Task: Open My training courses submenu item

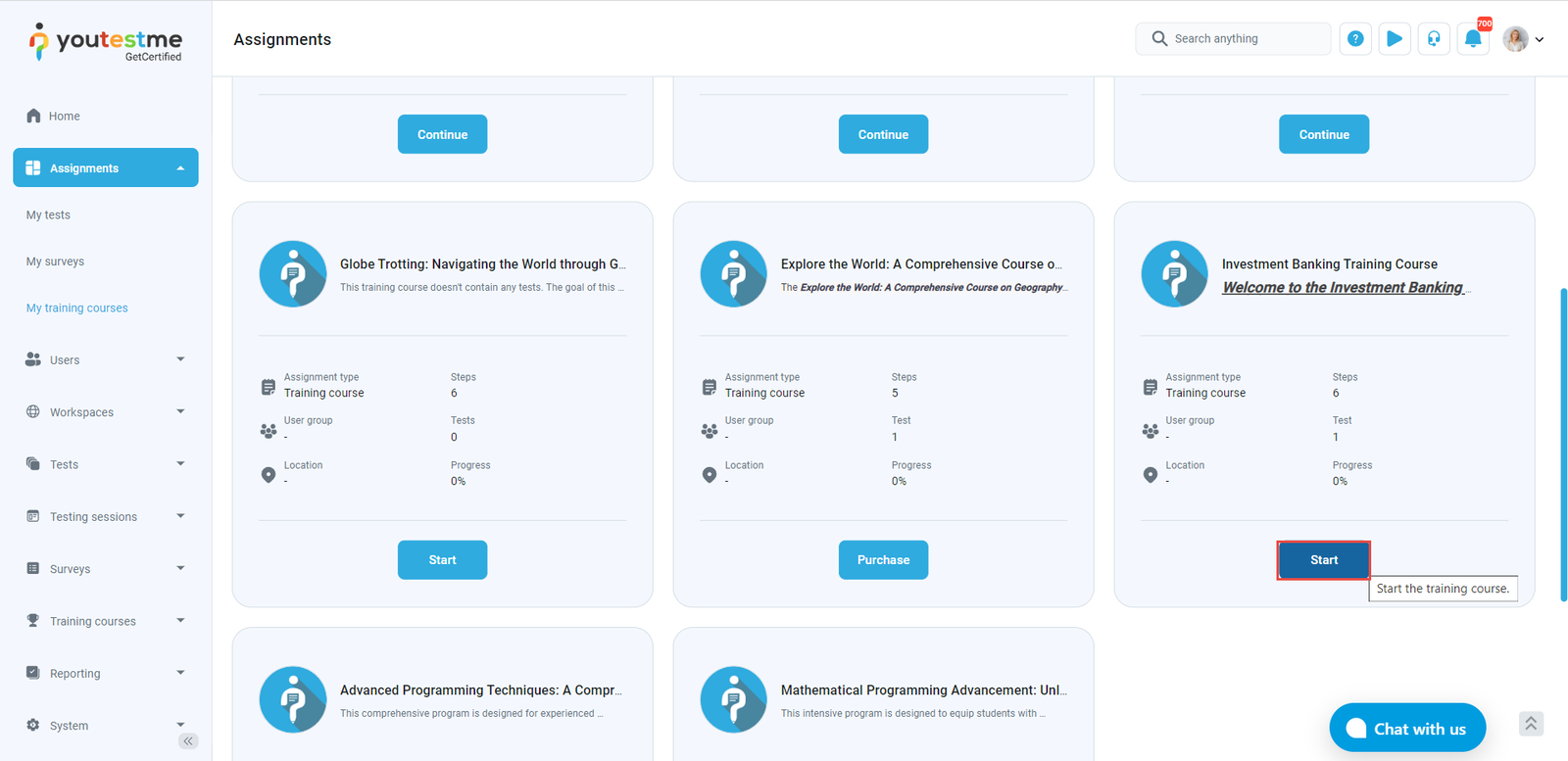Action: (x=77, y=308)
